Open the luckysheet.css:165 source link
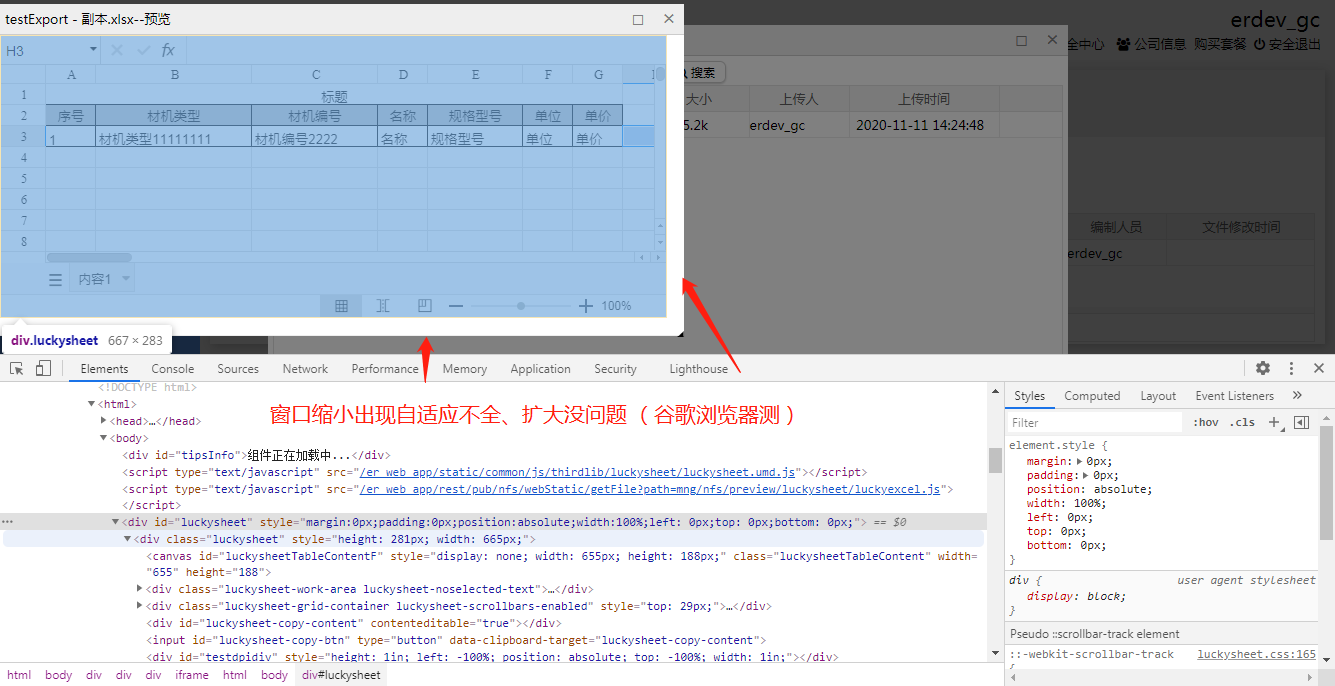Viewport: 1335px width, 686px height. coord(1257,654)
